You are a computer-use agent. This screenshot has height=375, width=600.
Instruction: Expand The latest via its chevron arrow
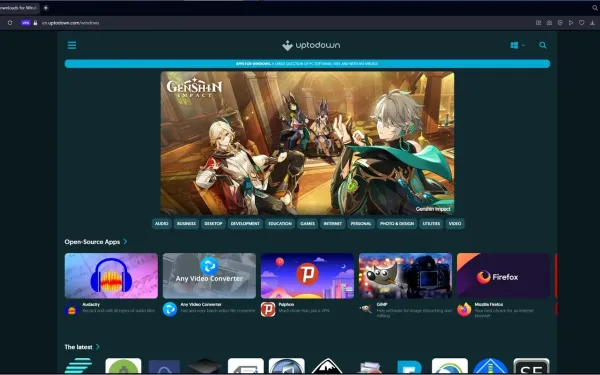pos(98,347)
